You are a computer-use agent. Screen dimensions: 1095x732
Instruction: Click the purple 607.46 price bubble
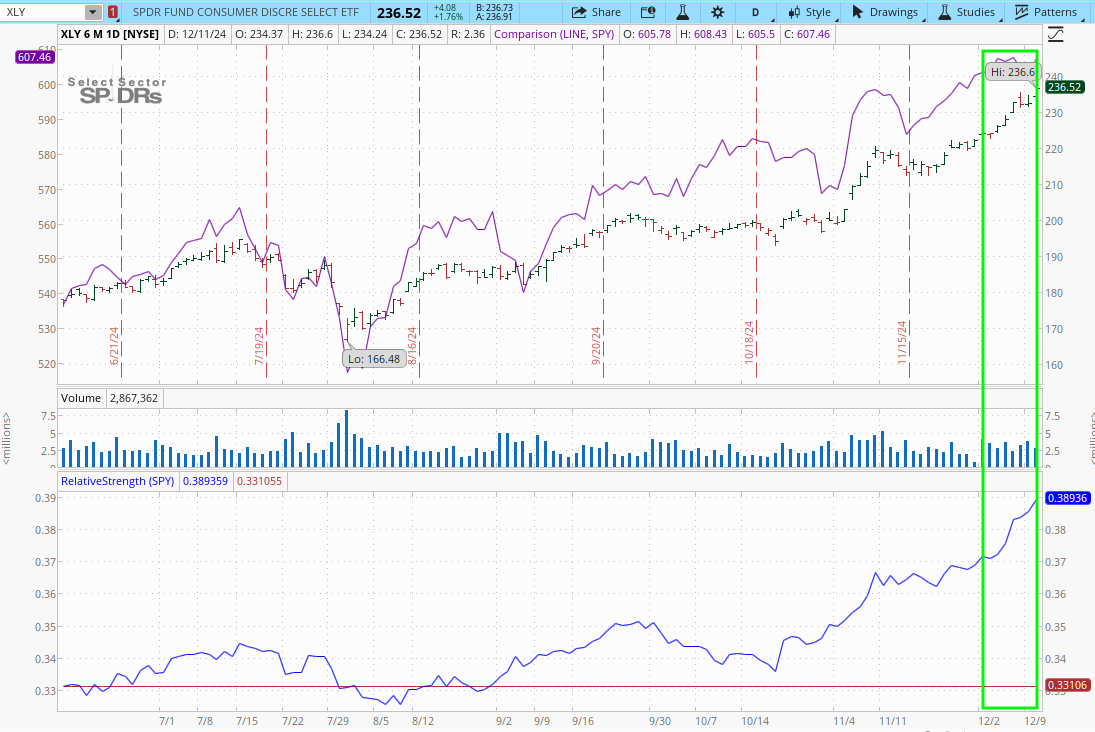click(34, 57)
